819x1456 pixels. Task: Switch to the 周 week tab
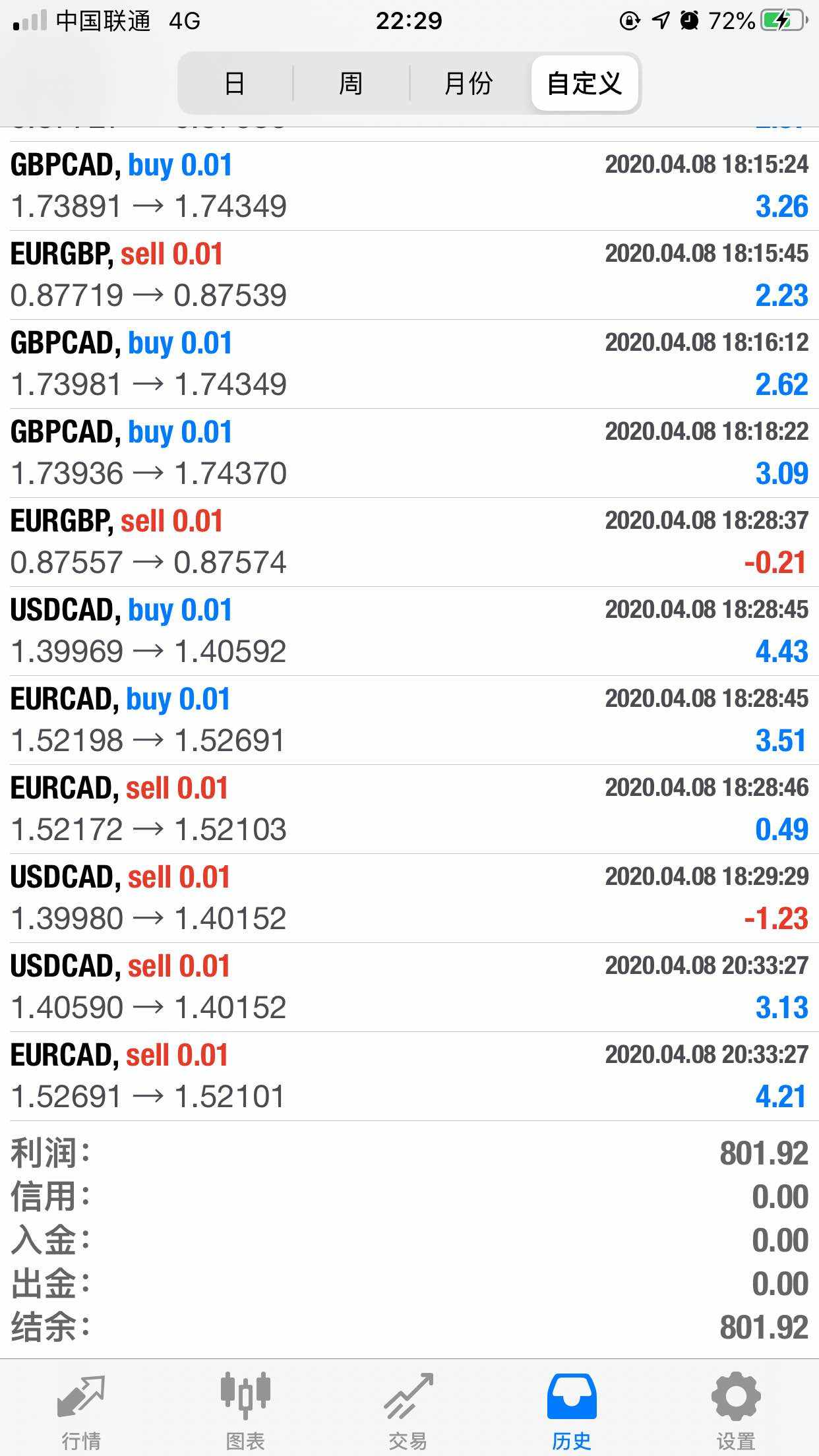point(351,84)
